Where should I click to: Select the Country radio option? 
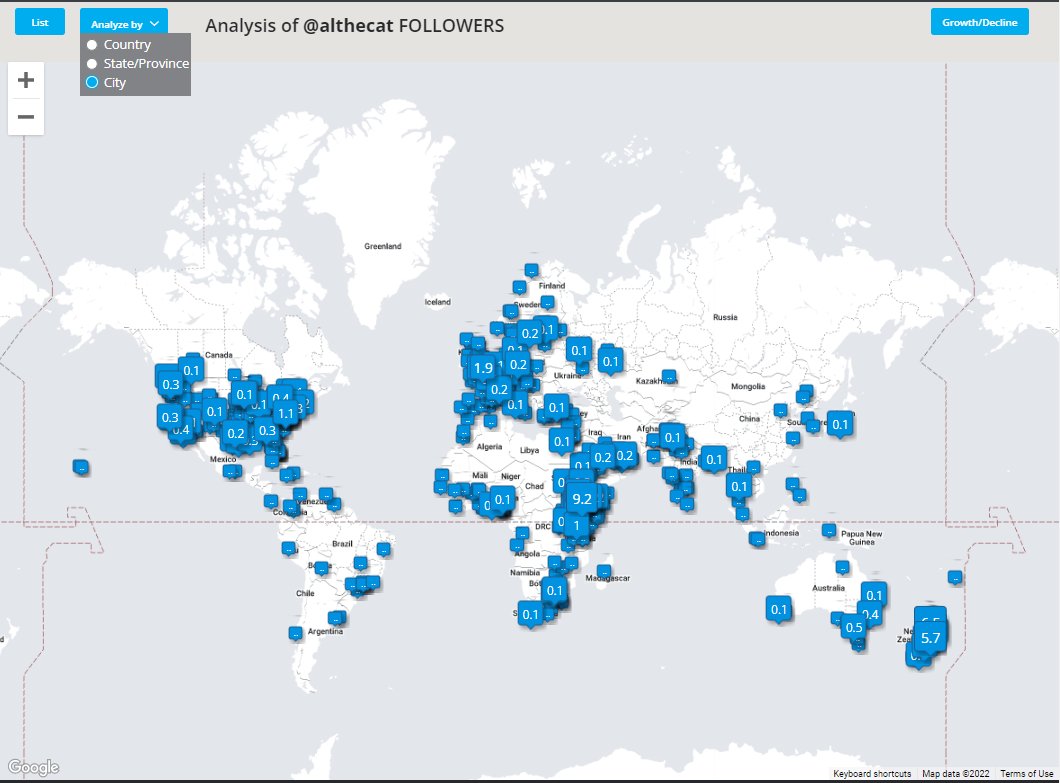(x=92, y=45)
